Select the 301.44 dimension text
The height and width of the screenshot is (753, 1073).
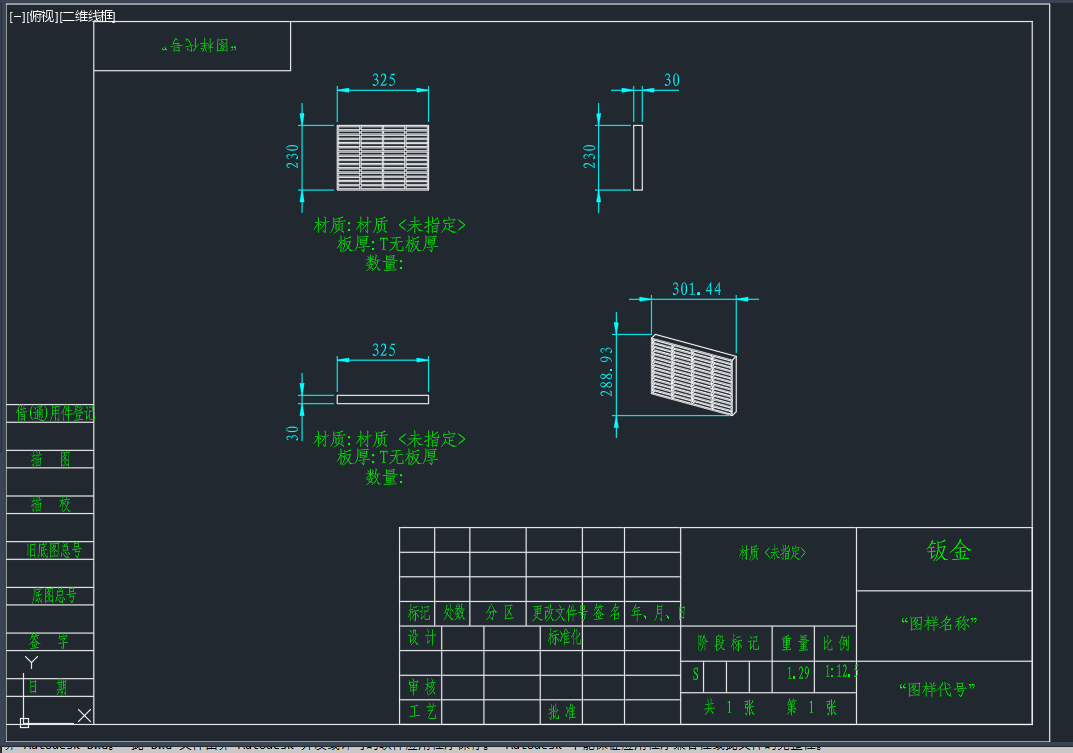pyautogui.click(x=697, y=289)
